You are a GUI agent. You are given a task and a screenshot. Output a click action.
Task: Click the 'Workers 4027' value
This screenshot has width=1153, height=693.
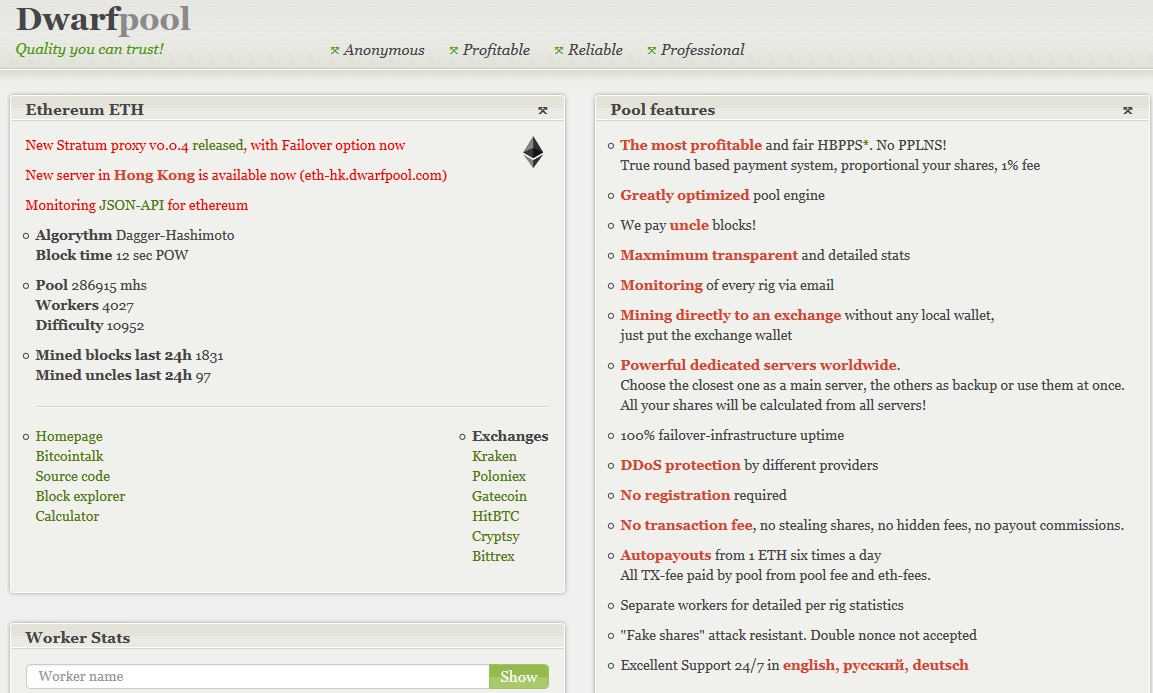(x=85, y=305)
